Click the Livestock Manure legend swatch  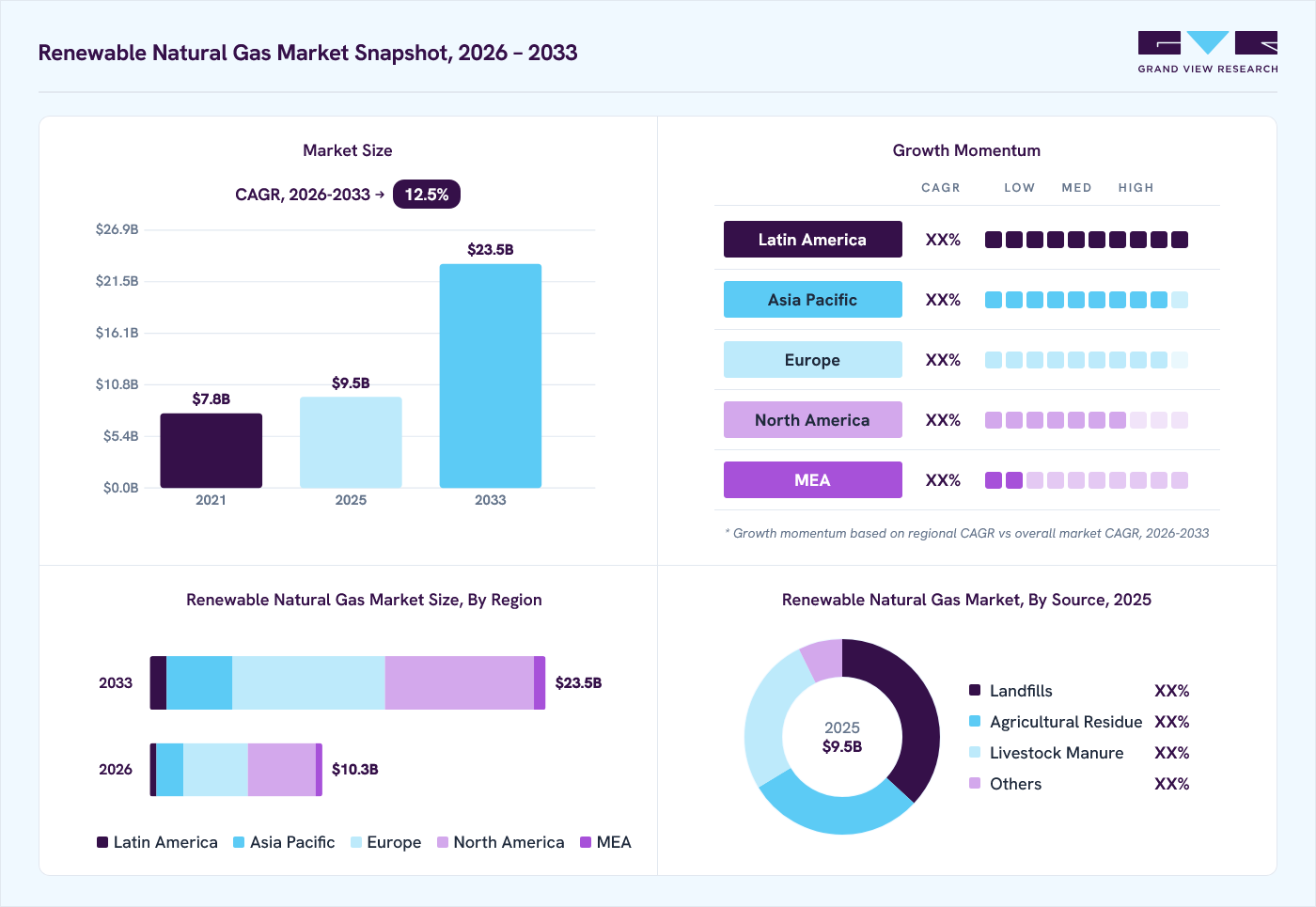[x=975, y=752]
